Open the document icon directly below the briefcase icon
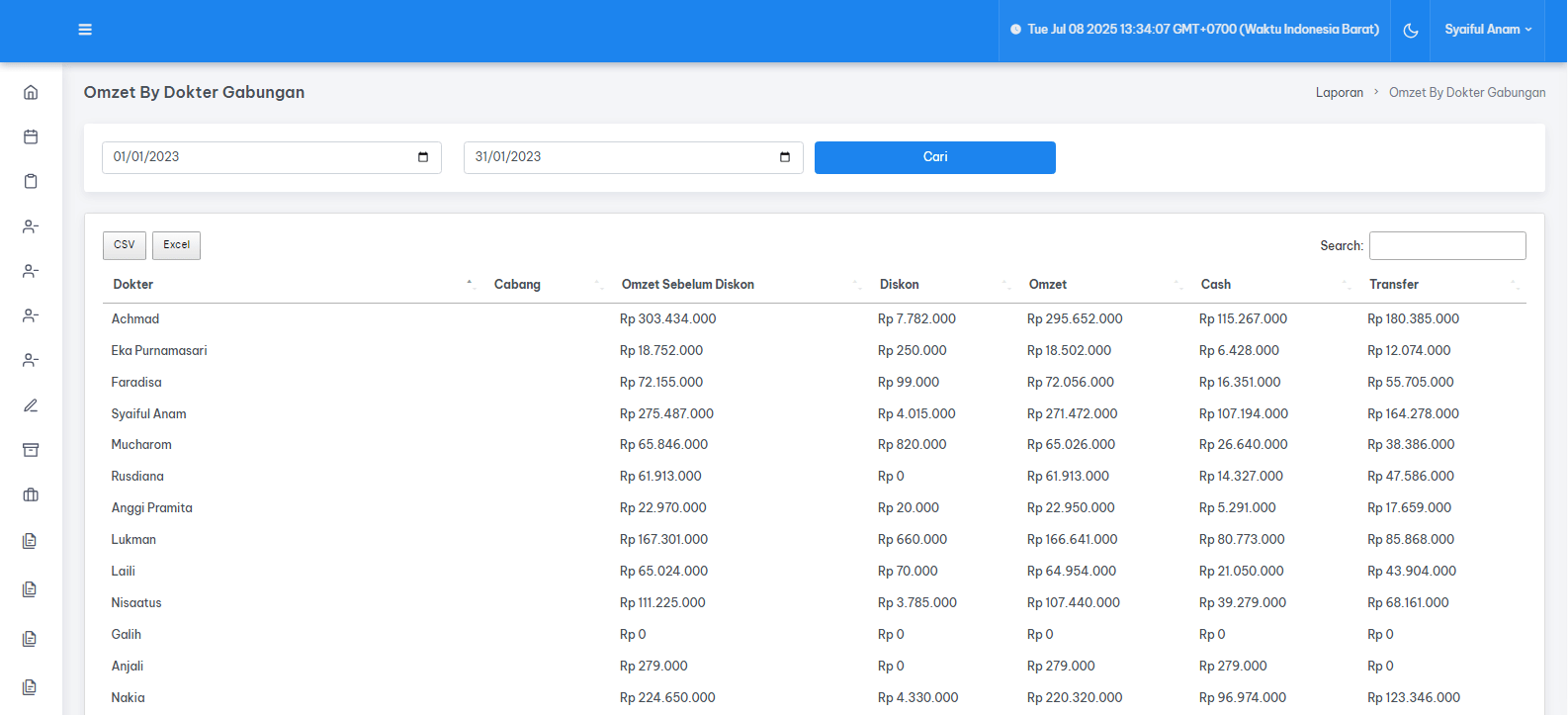This screenshot has height=715, width=1568. 30,541
